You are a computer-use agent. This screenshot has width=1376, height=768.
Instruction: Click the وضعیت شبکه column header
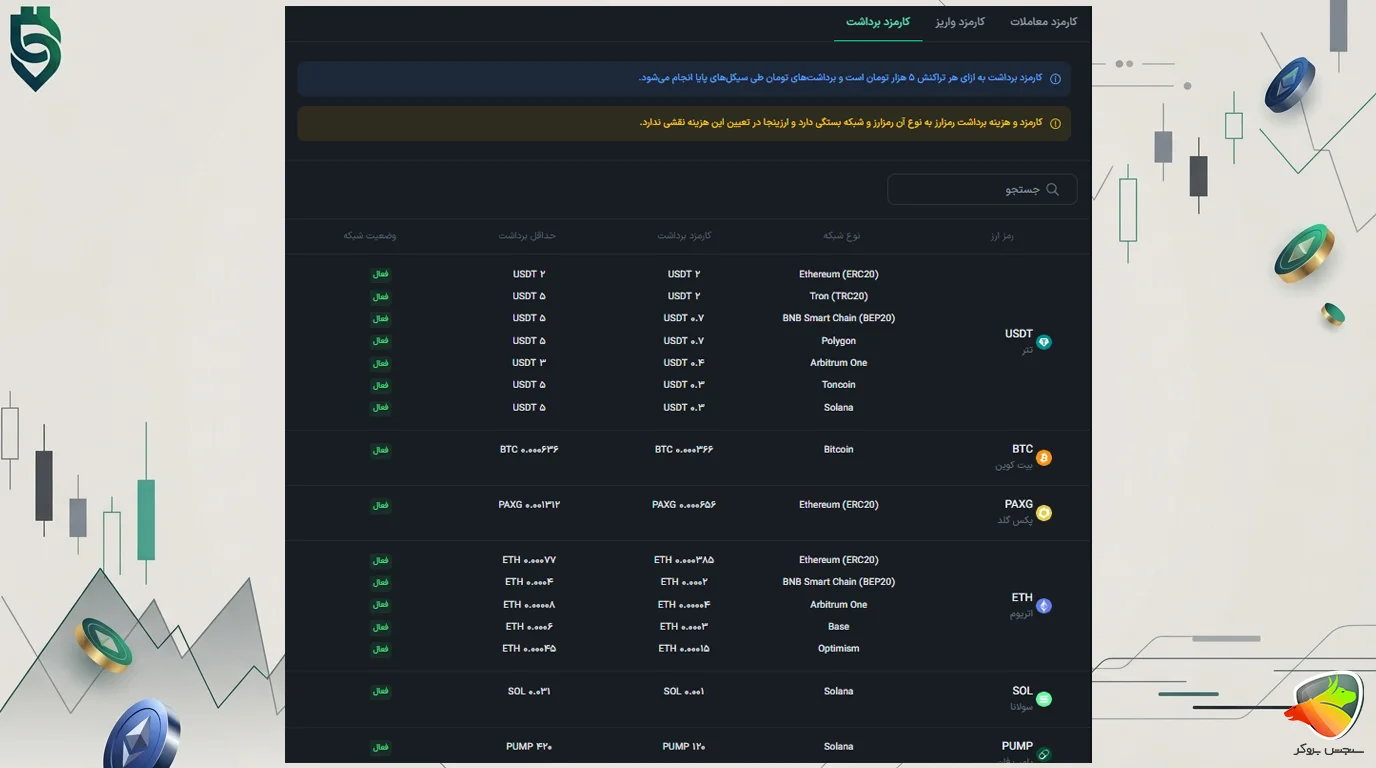[370, 236]
